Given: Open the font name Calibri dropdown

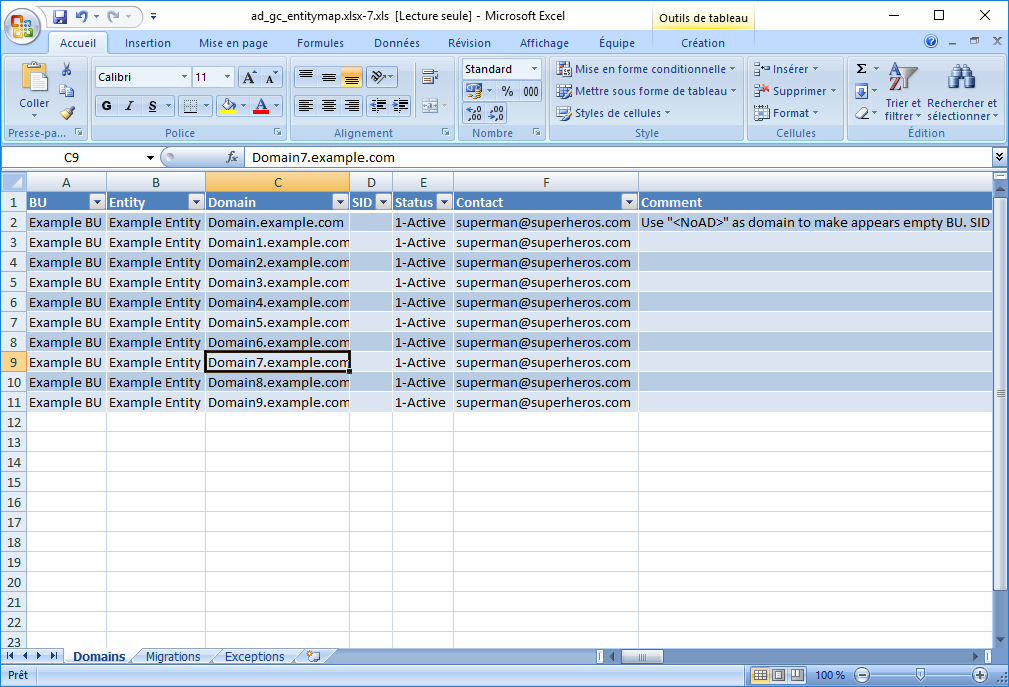Looking at the screenshot, I should click(x=184, y=77).
